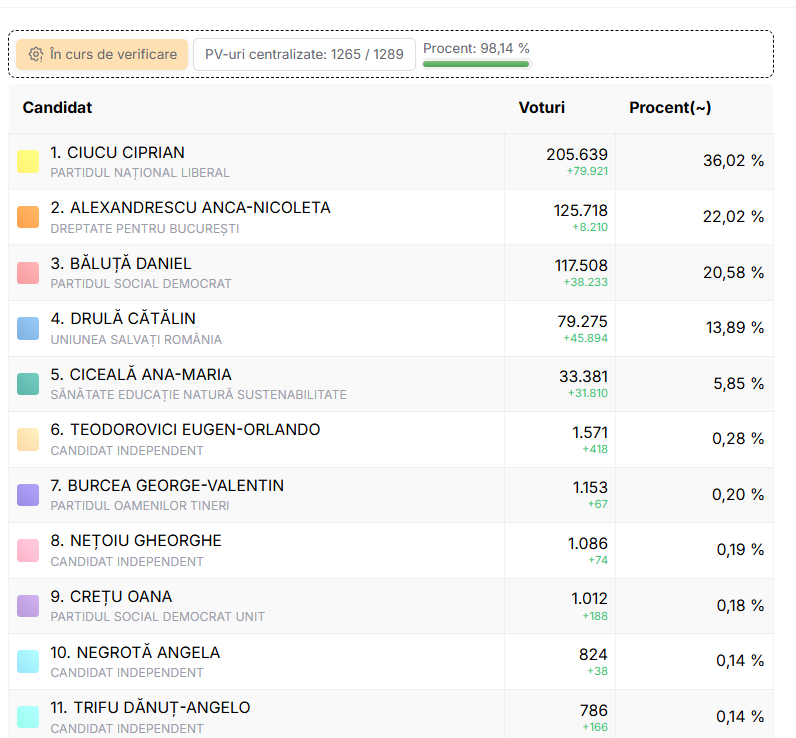The height and width of the screenshot is (738, 796).
Task: Select the Trifu Dănuț-Angelo candidate name
Action: tap(150, 708)
